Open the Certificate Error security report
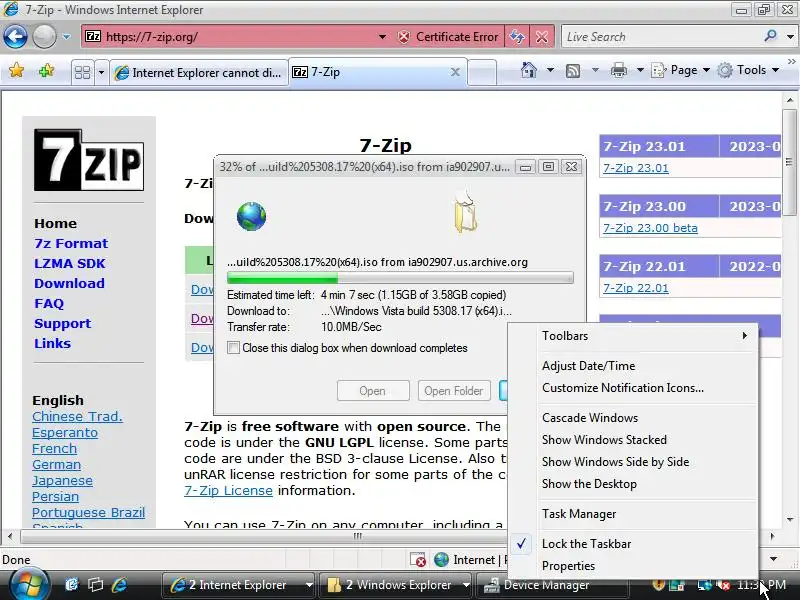The height and width of the screenshot is (600, 800). [447, 37]
